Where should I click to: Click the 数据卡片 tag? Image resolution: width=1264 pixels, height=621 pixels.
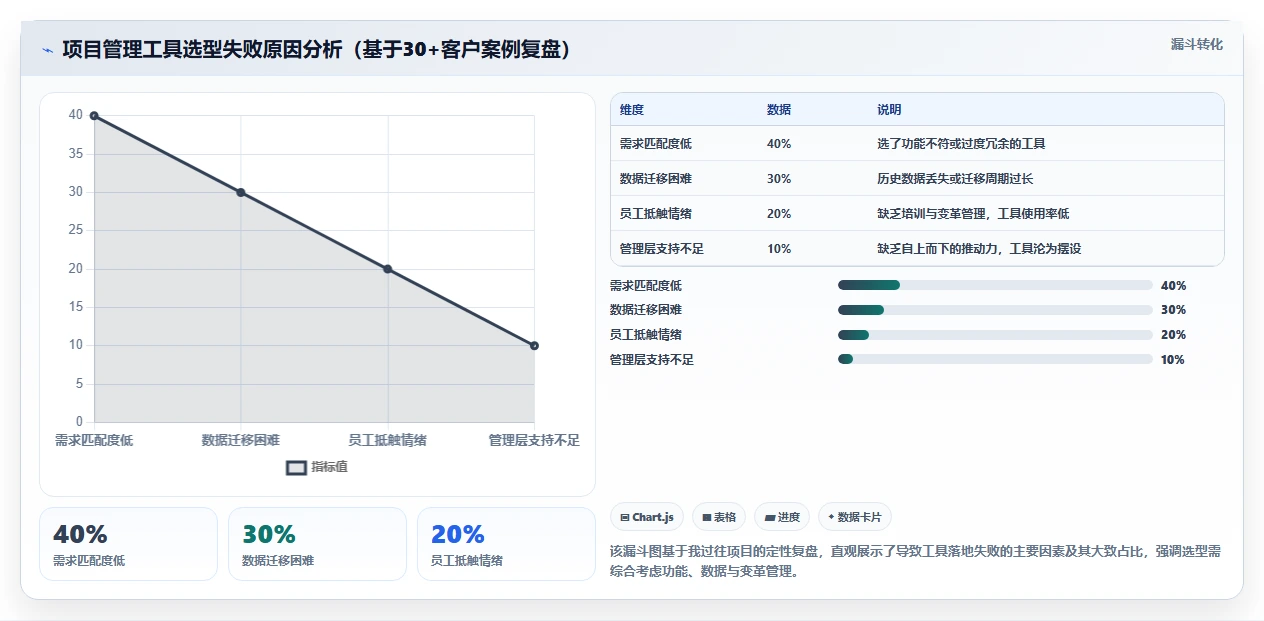pos(855,517)
